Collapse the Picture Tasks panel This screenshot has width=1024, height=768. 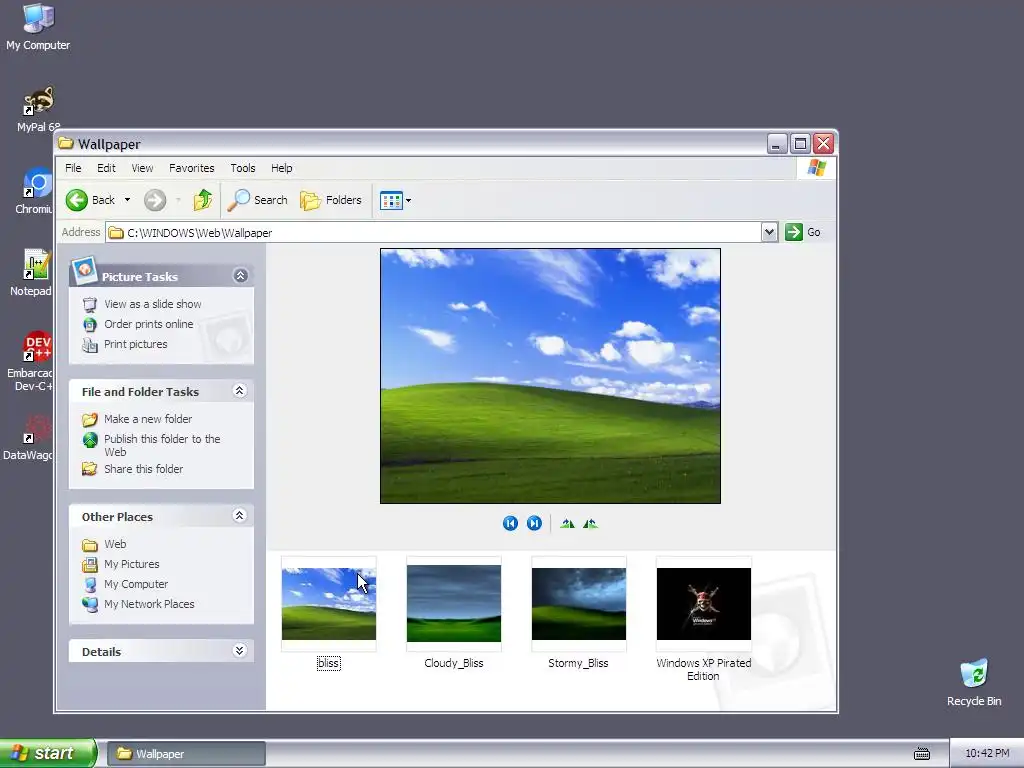click(x=240, y=276)
